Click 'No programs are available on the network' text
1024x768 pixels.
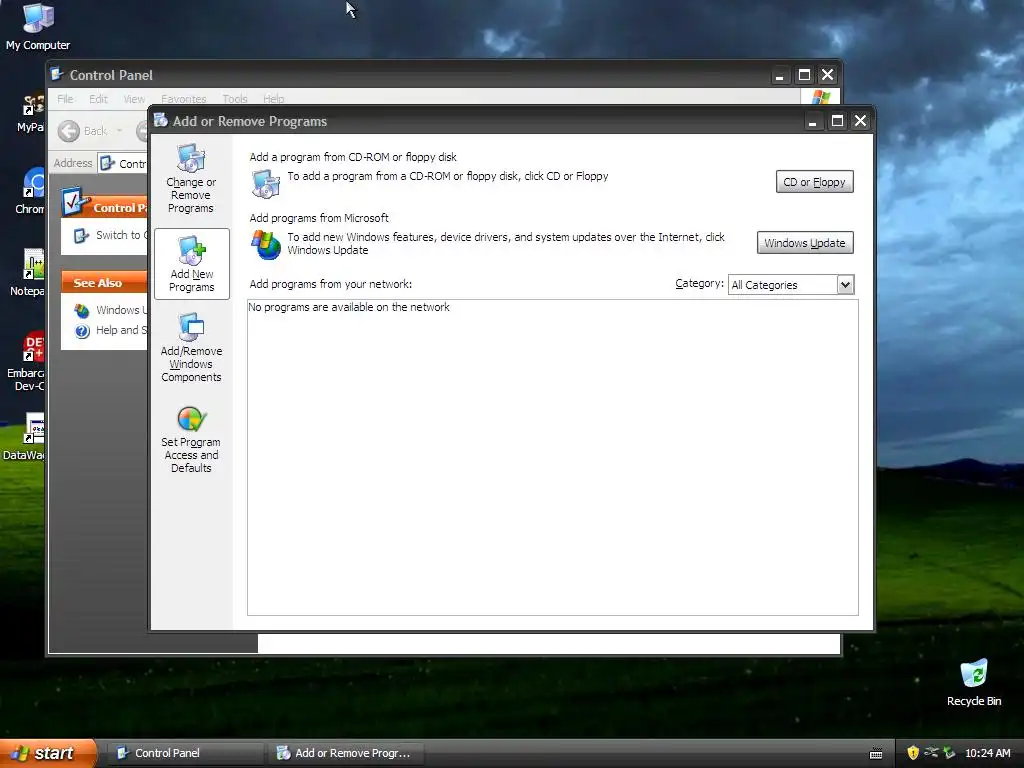tap(349, 307)
